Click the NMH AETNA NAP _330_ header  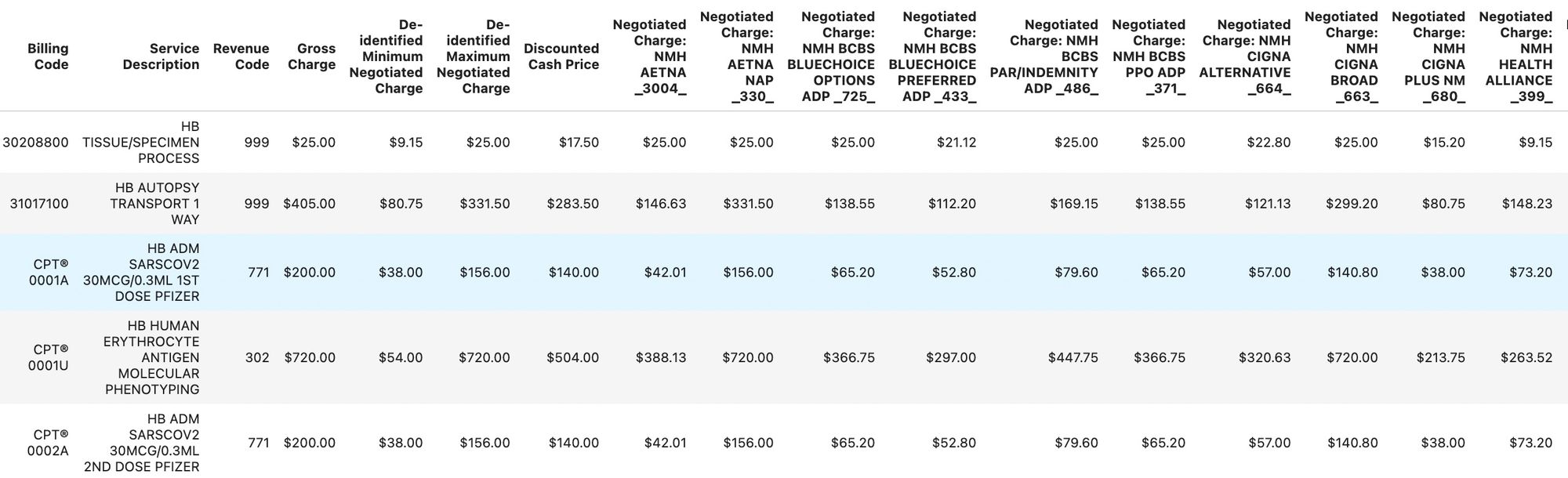737,56
